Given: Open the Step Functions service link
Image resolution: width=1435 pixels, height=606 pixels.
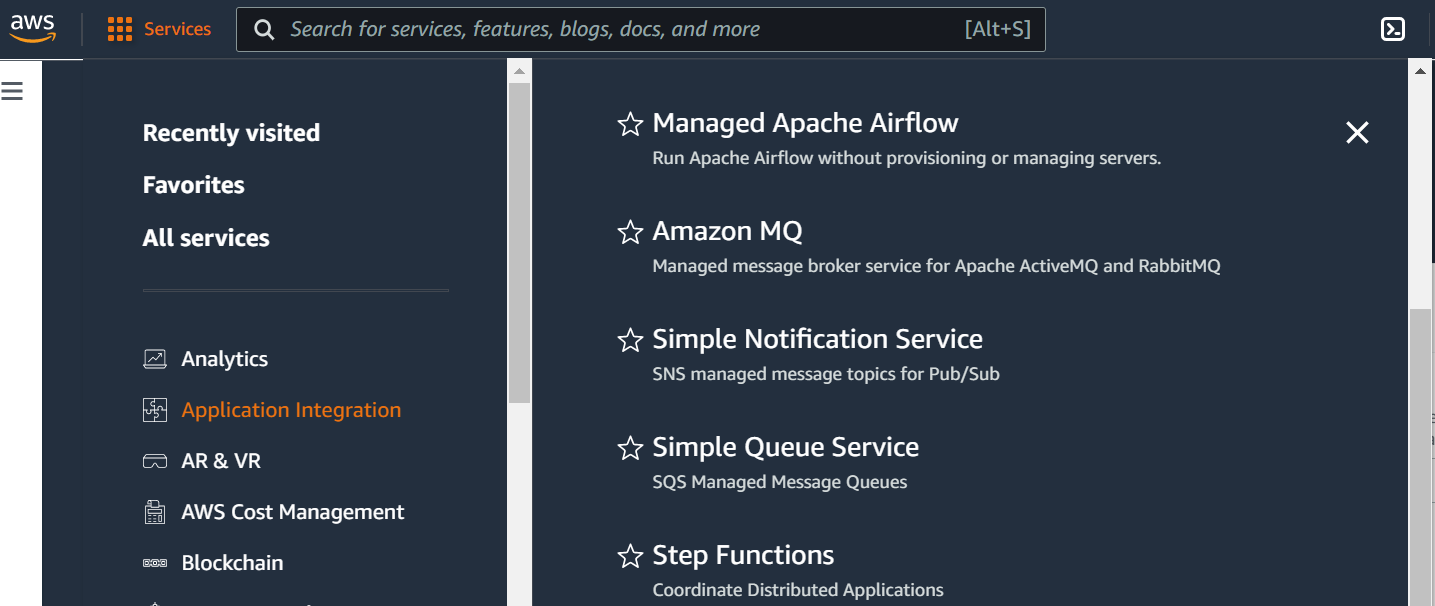Looking at the screenshot, I should (x=743, y=555).
